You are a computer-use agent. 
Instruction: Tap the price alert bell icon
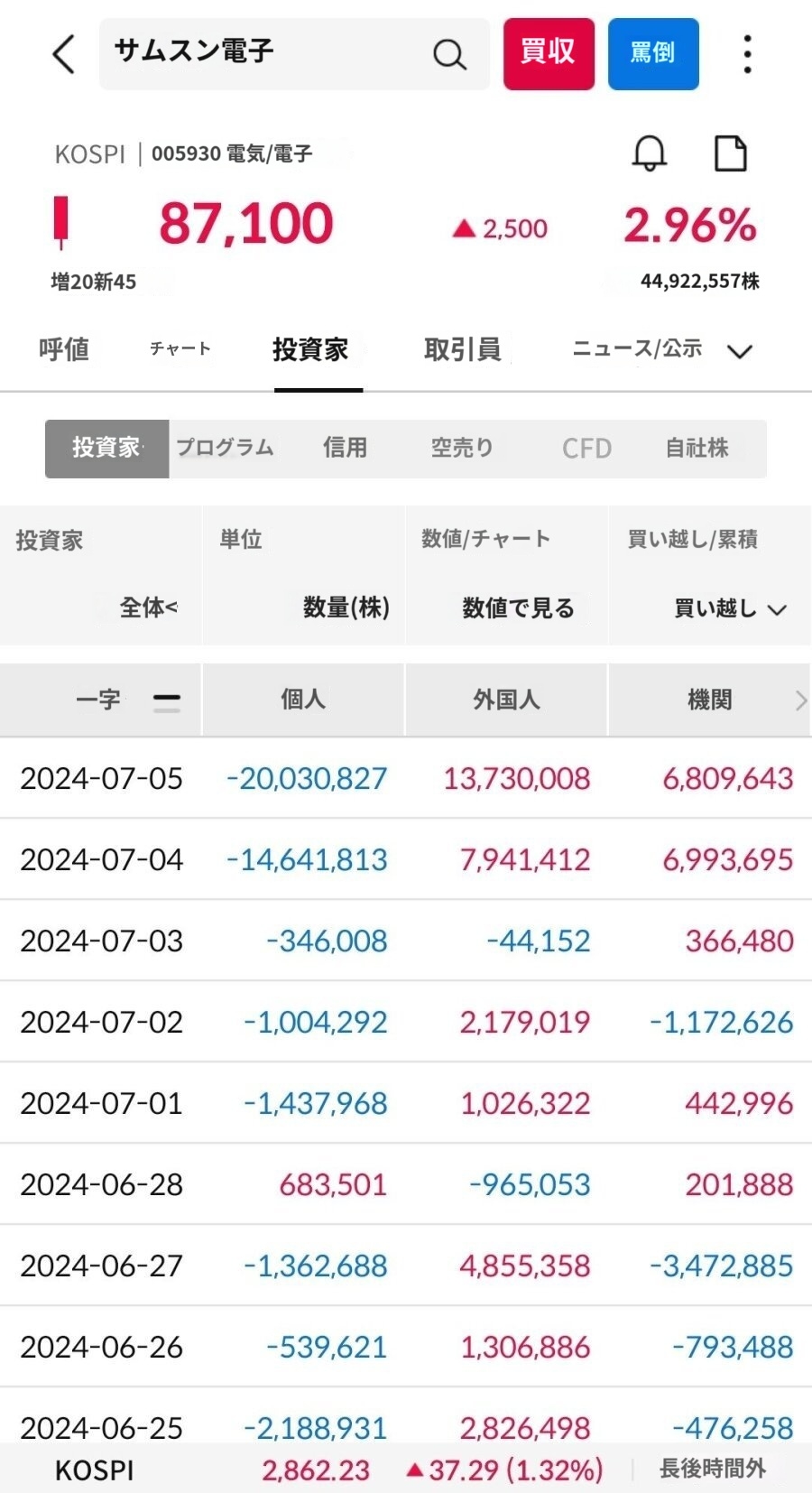[x=649, y=153]
